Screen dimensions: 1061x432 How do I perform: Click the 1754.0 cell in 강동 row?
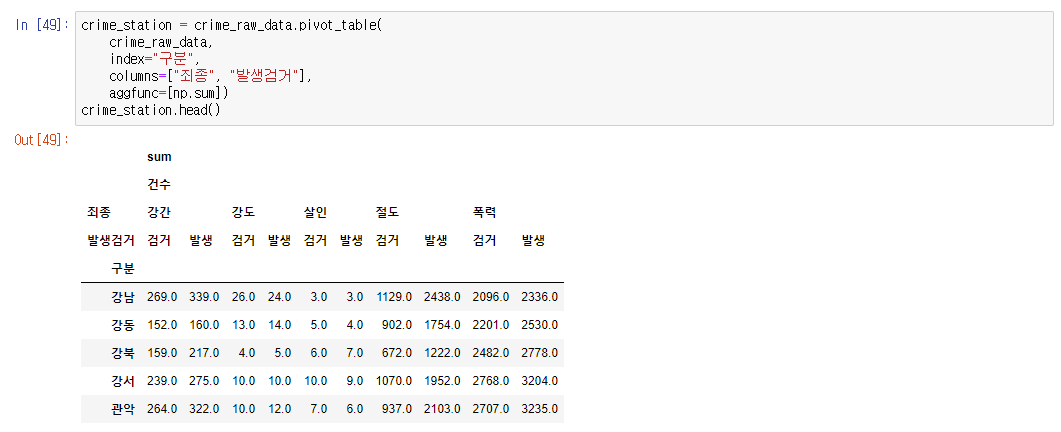442,325
